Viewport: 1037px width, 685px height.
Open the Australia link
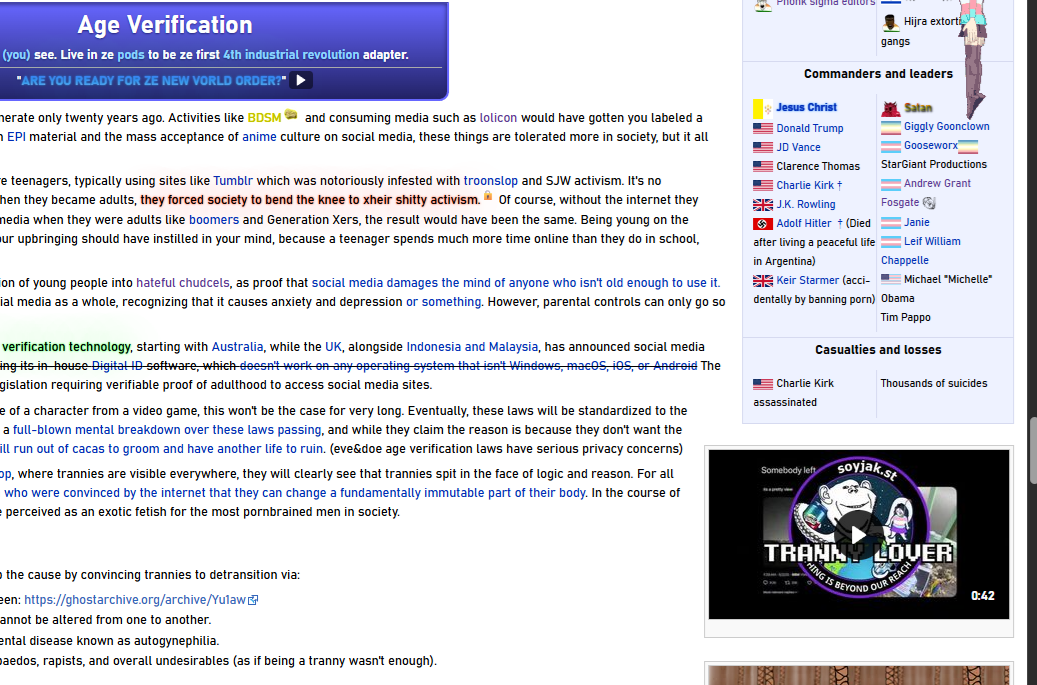coord(237,346)
